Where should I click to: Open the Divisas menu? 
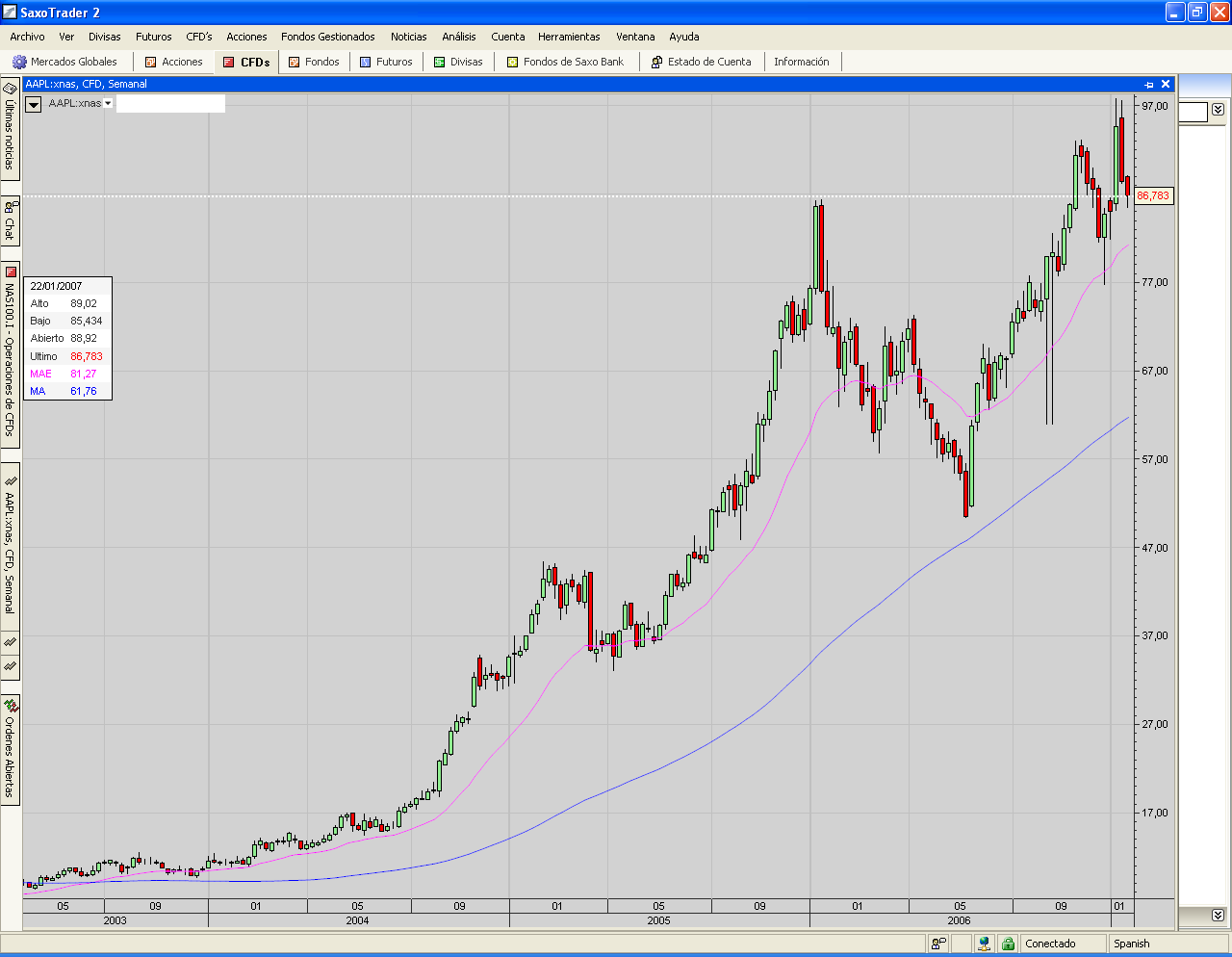coord(105,37)
